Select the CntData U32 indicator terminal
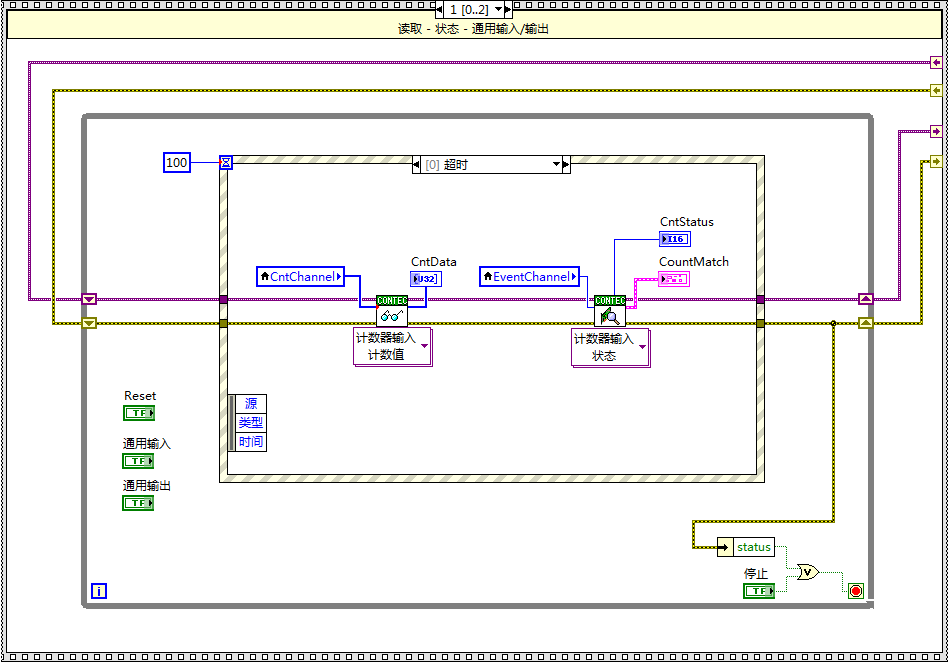 425,279
